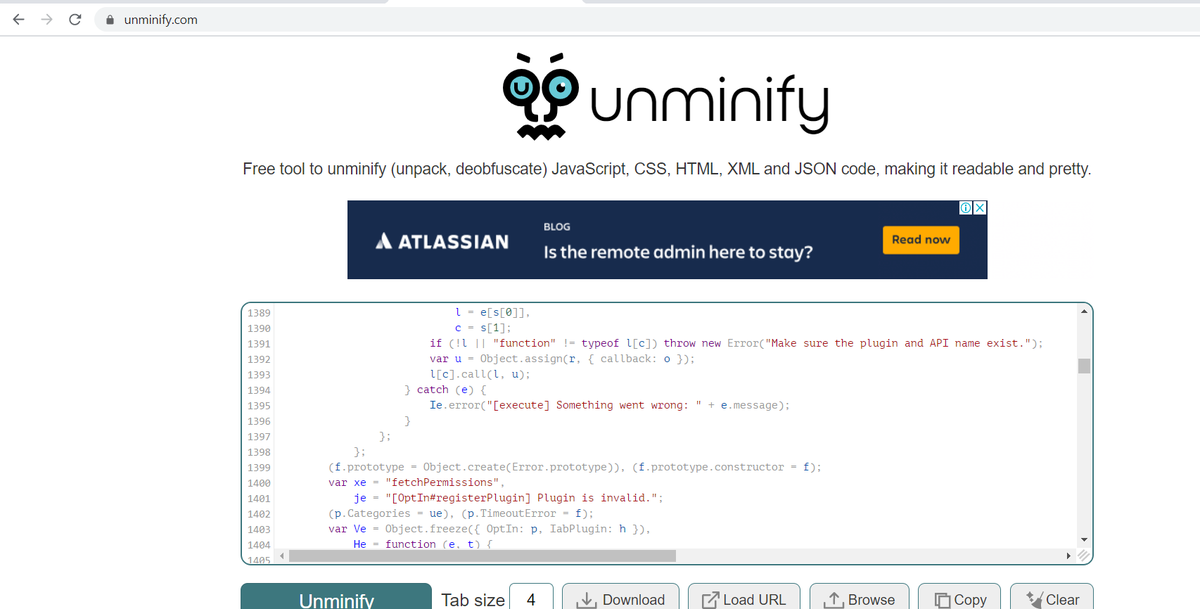Viewport: 1200px width, 609px height.
Task: Reload the unminify.com page
Action: pos(75,19)
